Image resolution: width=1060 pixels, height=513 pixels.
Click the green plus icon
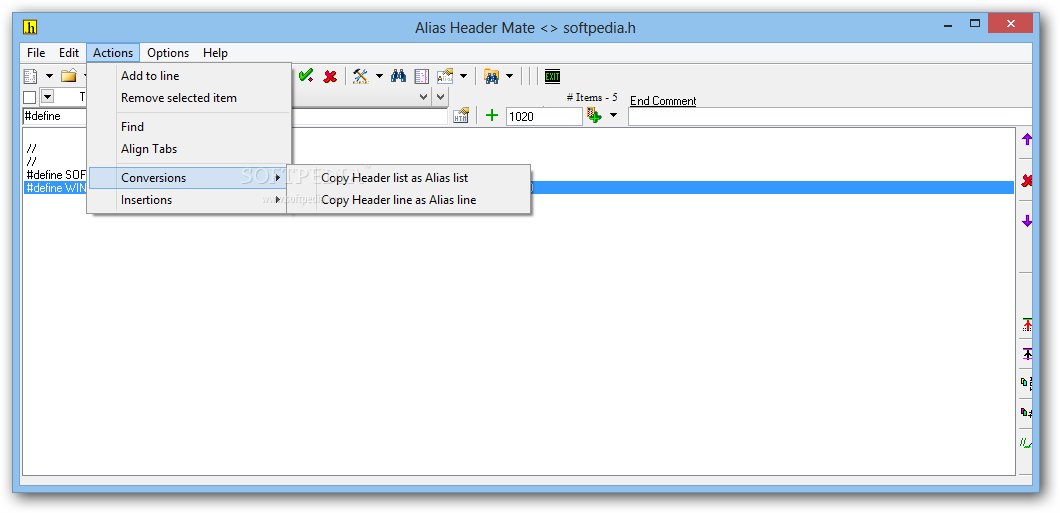tap(492, 116)
